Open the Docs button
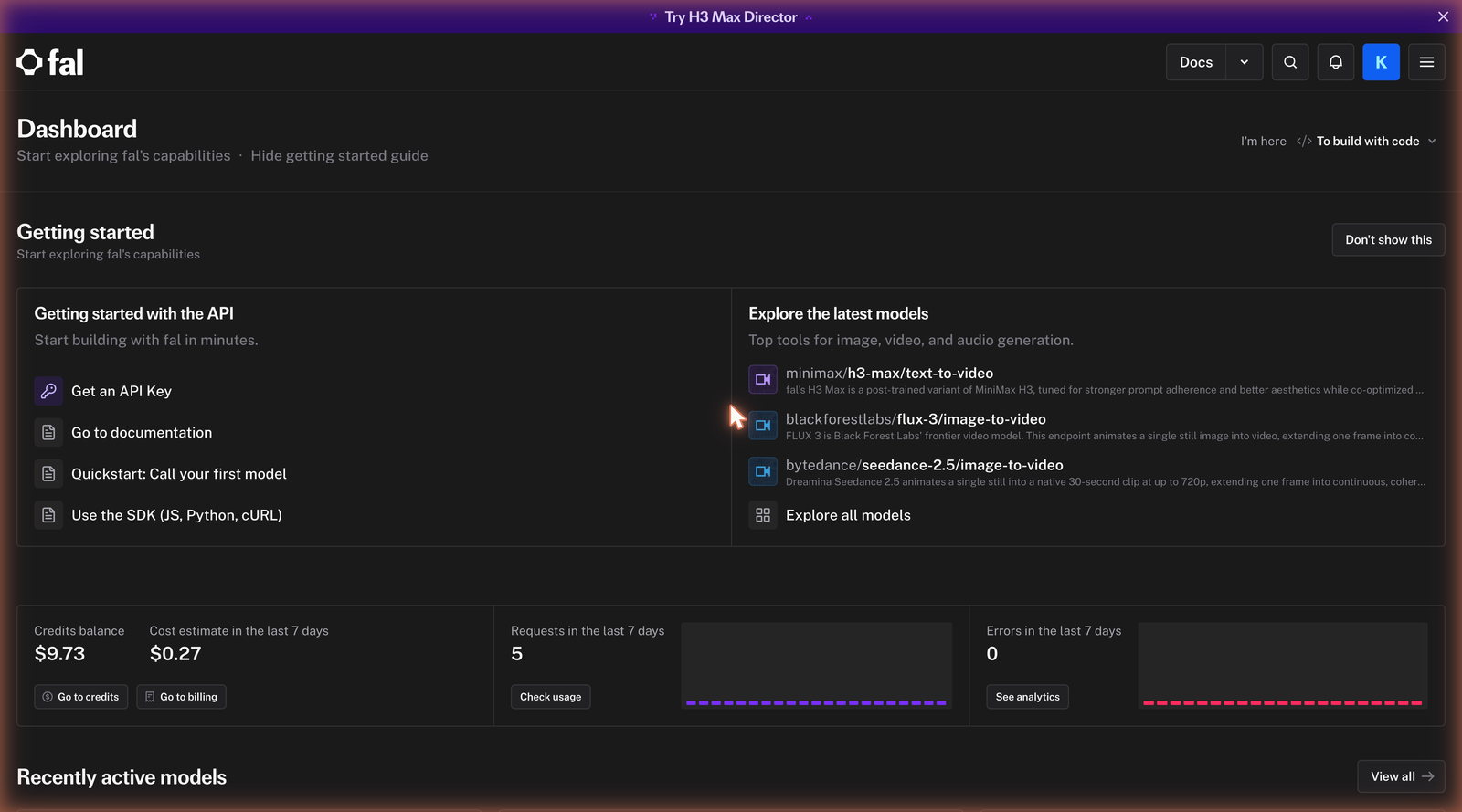 tap(1196, 62)
